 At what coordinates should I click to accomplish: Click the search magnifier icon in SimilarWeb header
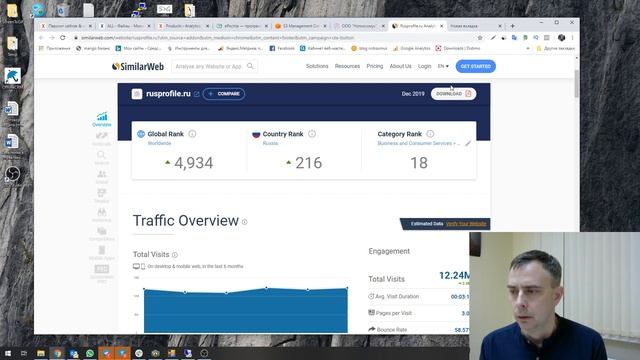pyautogui.click(x=250, y=66)
